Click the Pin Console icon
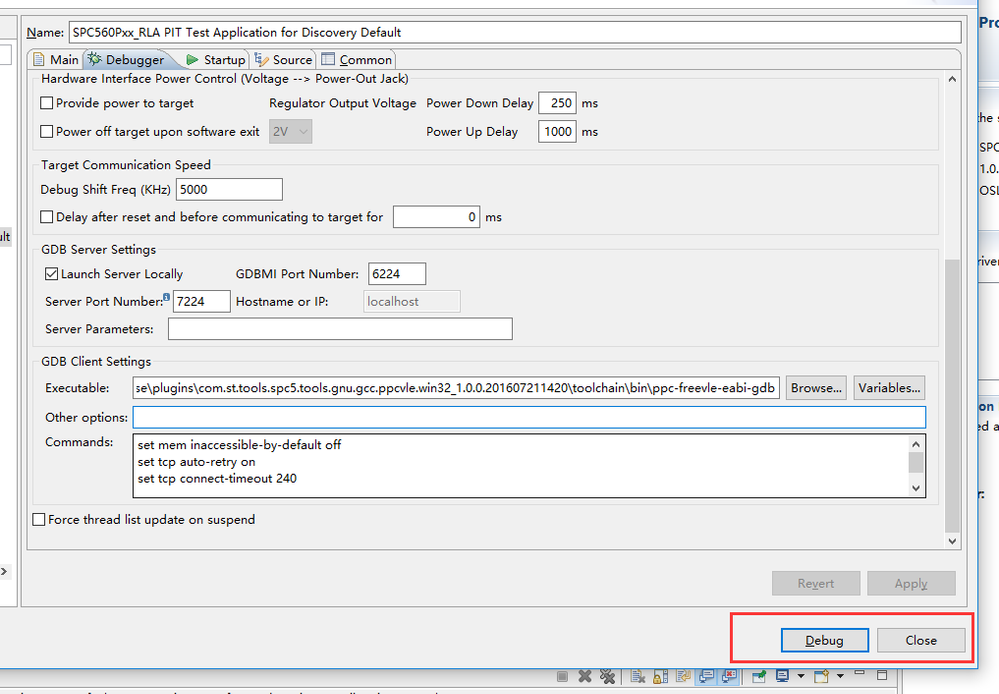Viewport: 999px width, 694px height. (759, 676)
